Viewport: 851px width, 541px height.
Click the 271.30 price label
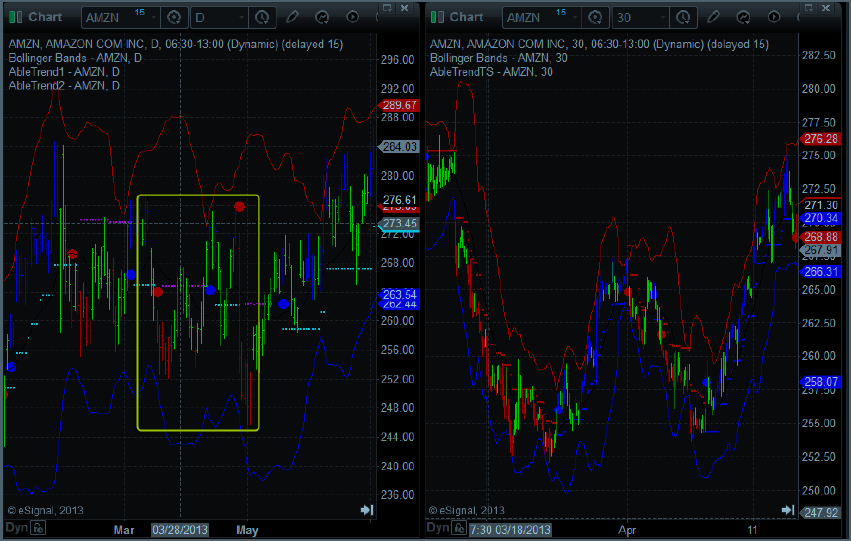tap(821, 205)
